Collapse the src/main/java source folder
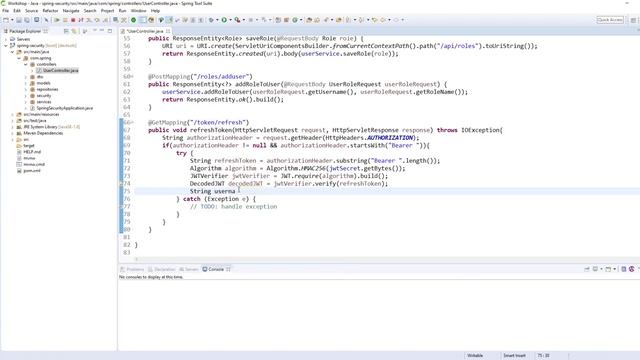The image size is (640, 360). tap(13, 52)
